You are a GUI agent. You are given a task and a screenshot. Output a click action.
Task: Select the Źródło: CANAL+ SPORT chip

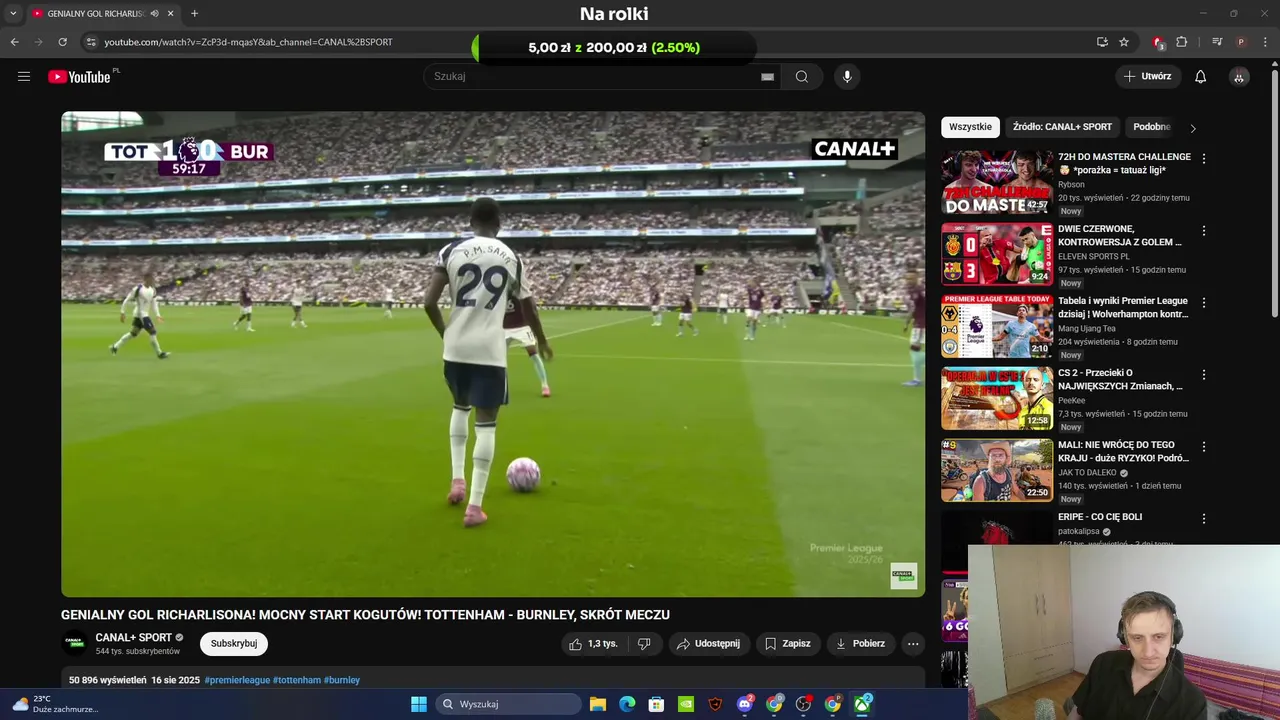(1062, 127)
